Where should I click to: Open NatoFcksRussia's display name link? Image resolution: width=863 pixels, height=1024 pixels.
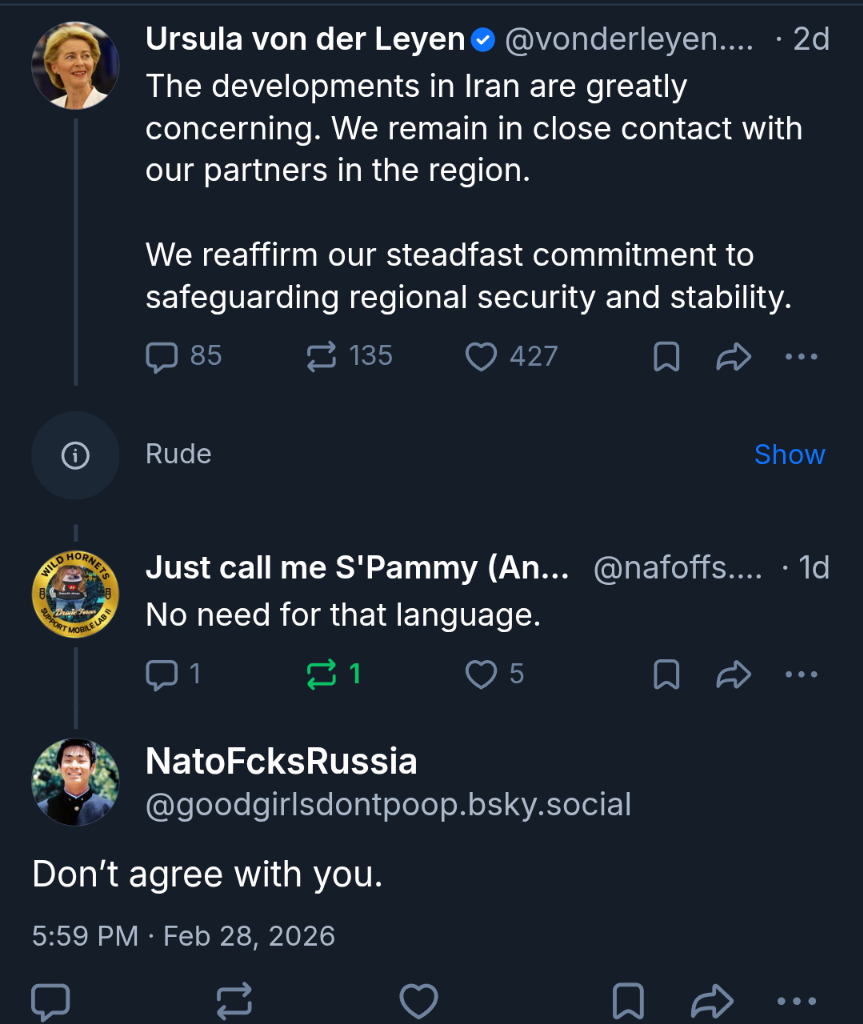pyautogui.click(x=281, y=762)
